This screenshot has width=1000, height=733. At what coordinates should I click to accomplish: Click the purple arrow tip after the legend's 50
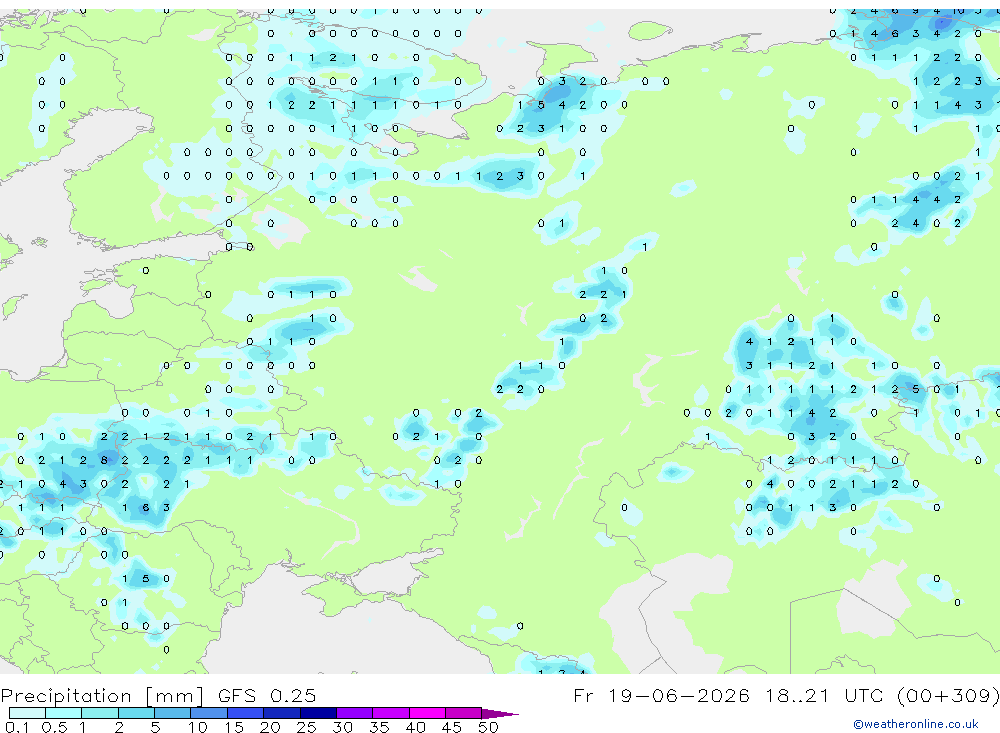coord(500,714)
